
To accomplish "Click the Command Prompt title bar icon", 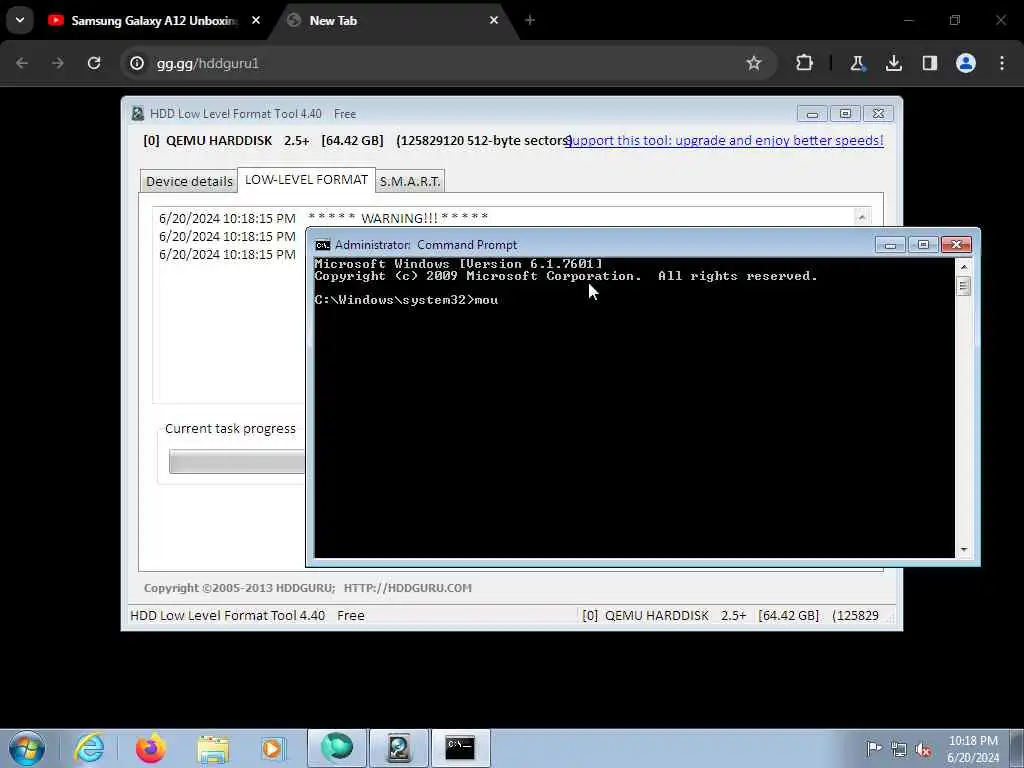I will tap(323, 245).
